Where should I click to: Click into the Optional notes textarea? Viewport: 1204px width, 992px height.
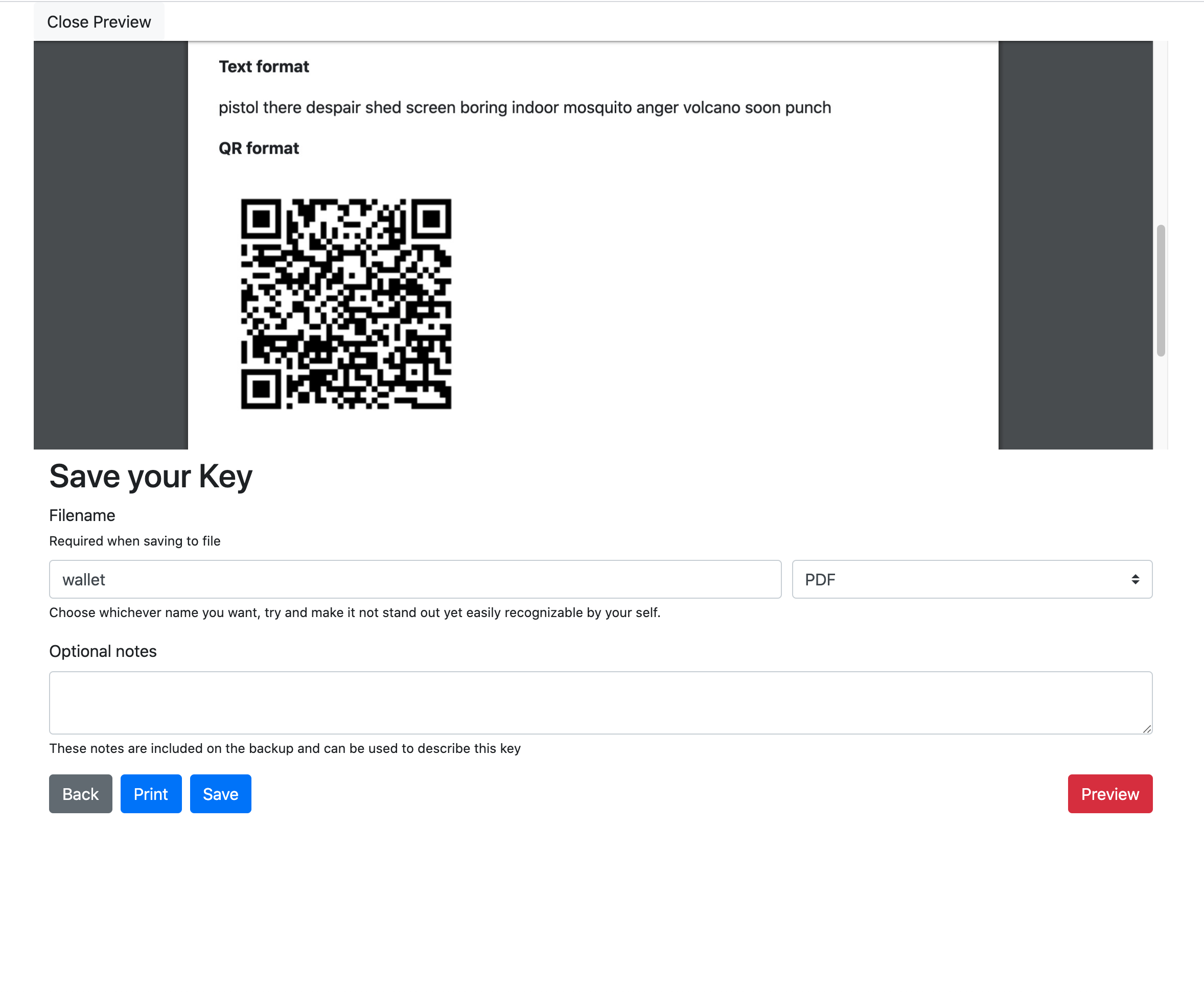(x=601, y=702)
